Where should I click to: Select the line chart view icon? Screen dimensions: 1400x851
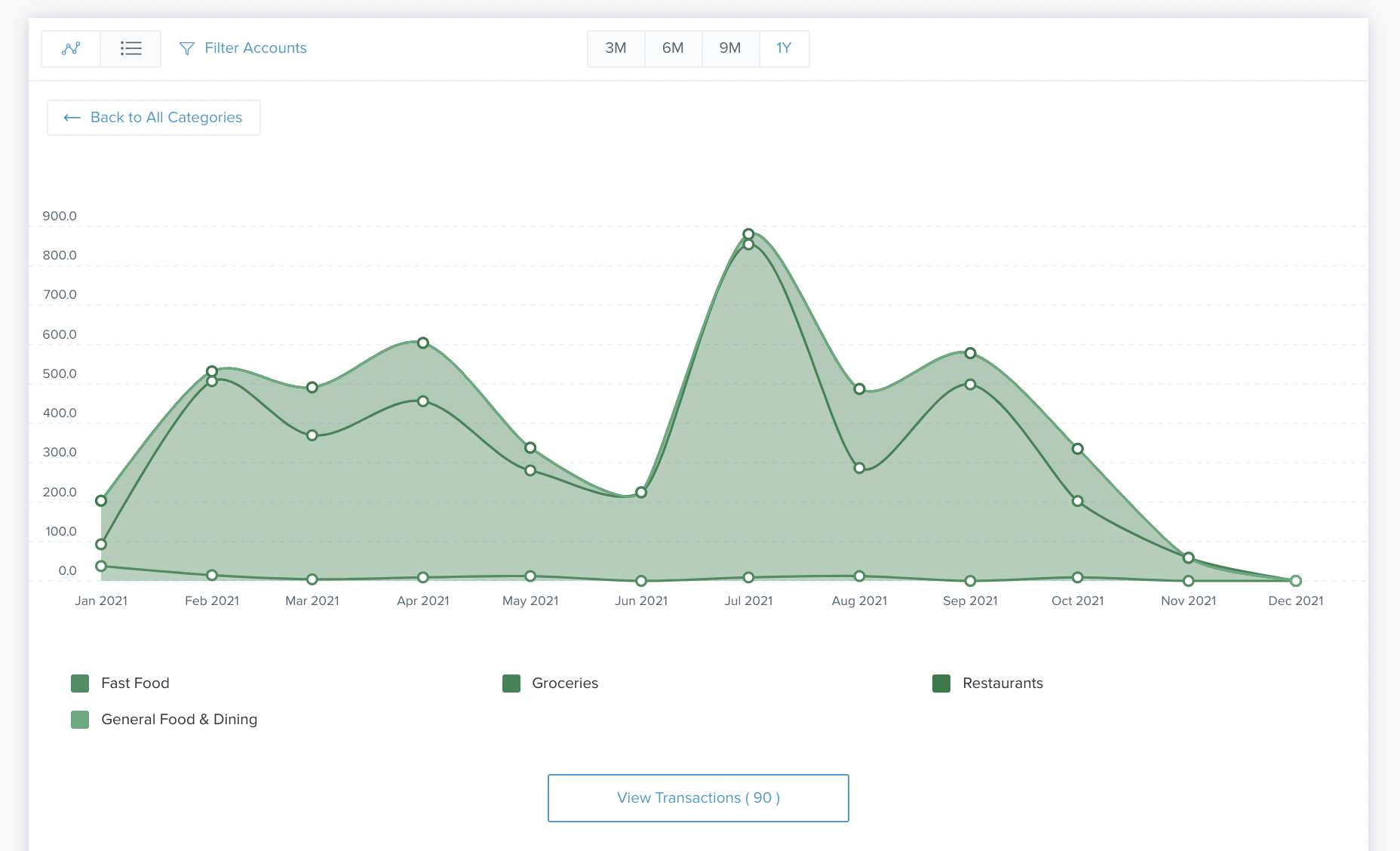tap(71, 48)
